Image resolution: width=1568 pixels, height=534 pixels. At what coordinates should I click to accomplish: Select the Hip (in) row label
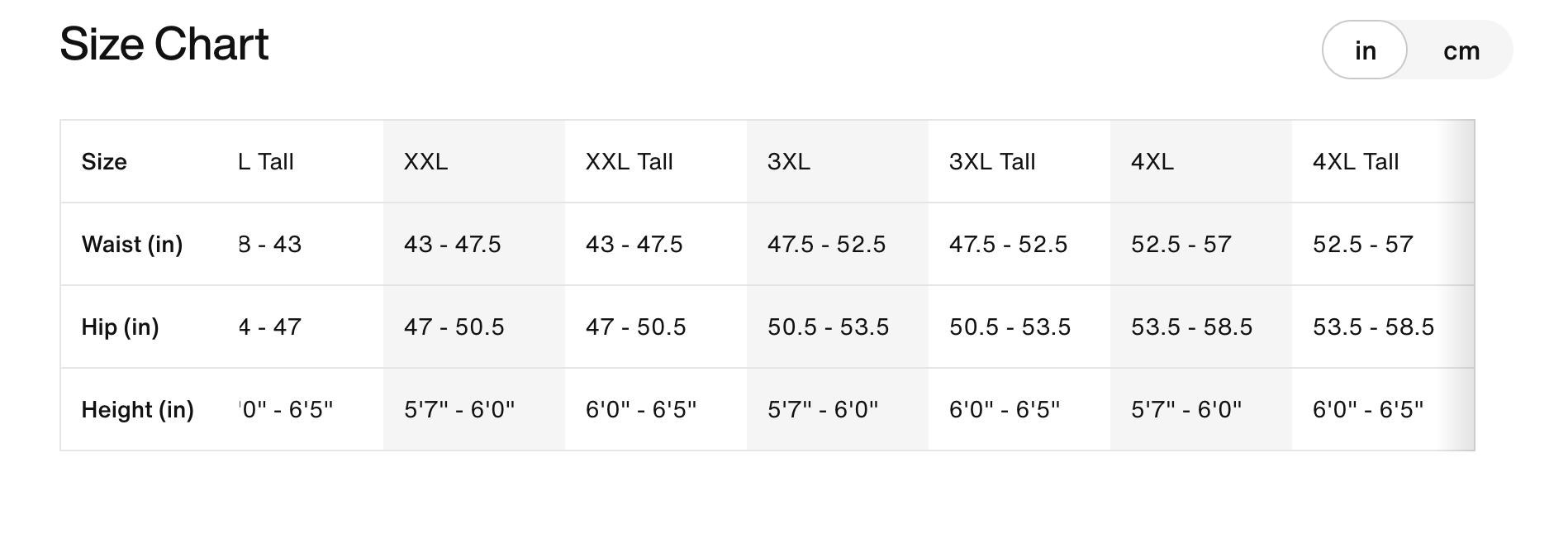point(120,327)
